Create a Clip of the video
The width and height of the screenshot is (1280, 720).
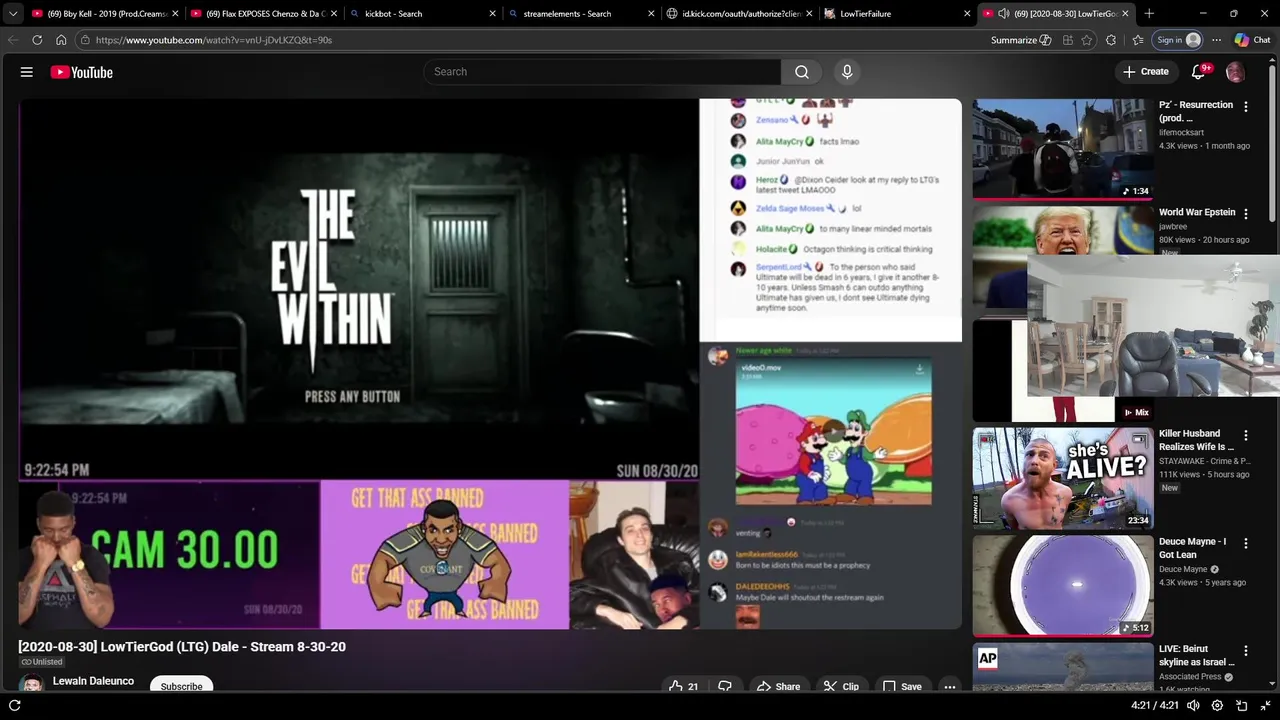tap(841, 687)
